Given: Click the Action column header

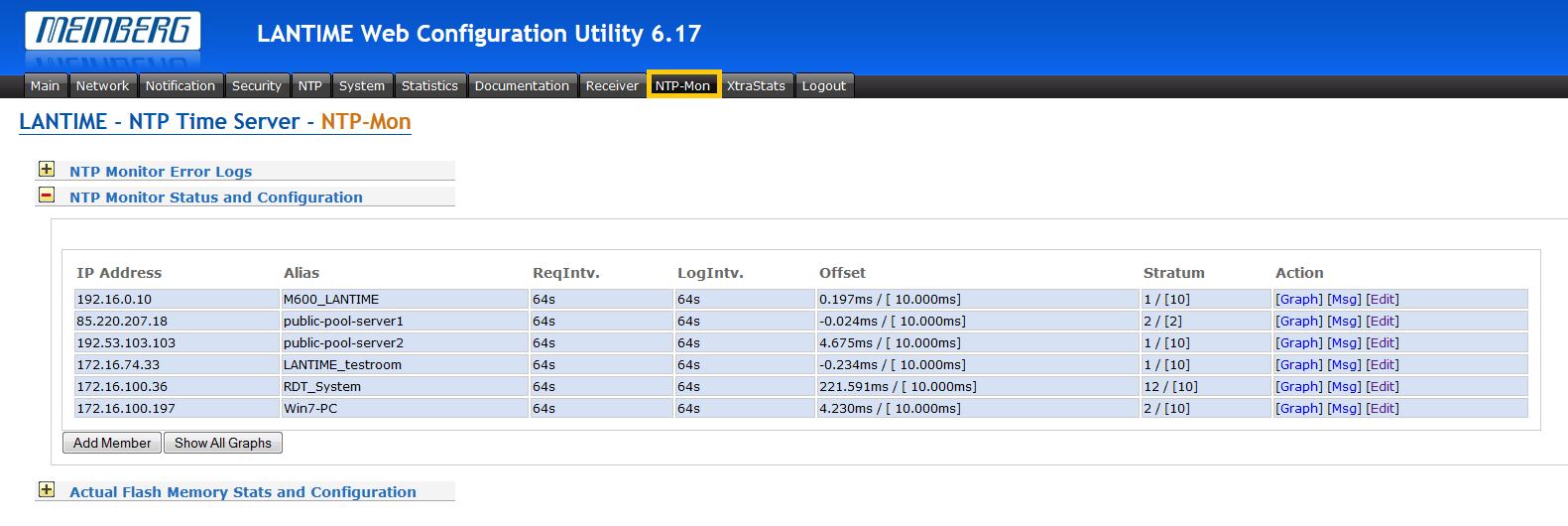Looking at the screenshot, I should (x=1299, y=273).
